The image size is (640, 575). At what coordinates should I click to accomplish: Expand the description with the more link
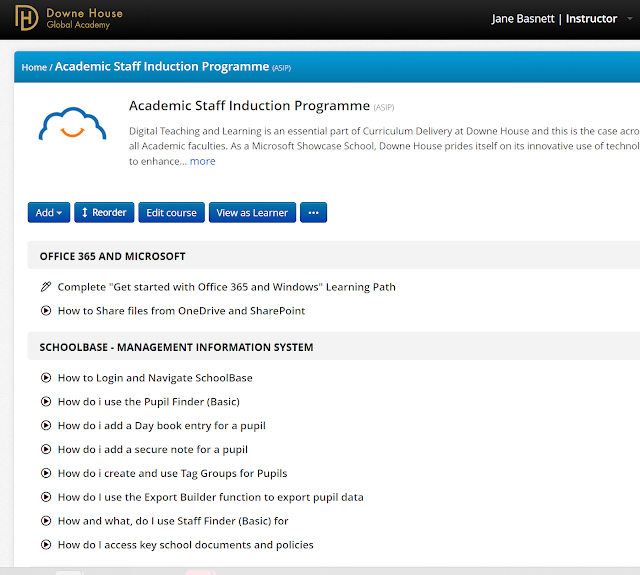tap(202, 161)
